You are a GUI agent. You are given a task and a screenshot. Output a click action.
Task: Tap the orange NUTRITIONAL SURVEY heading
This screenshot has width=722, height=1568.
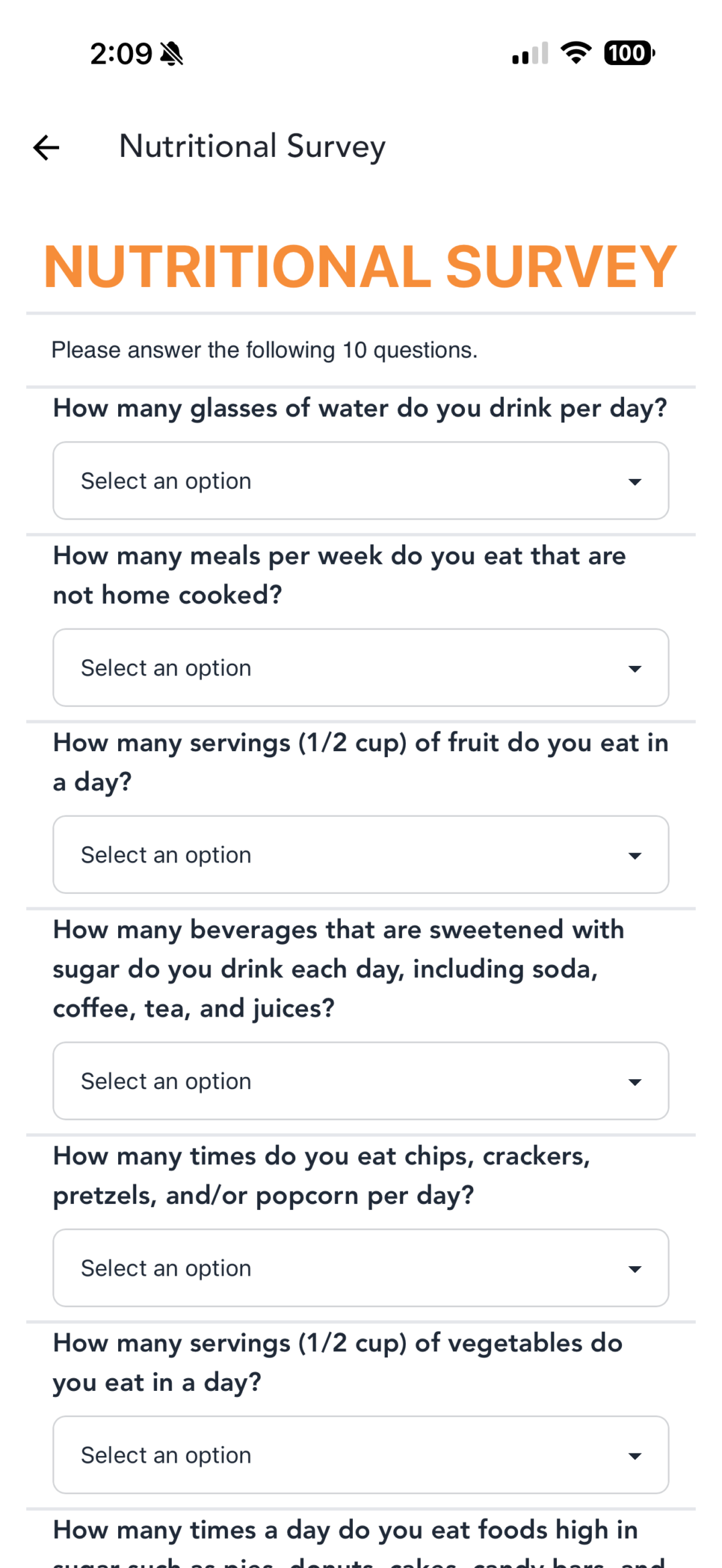360,266
